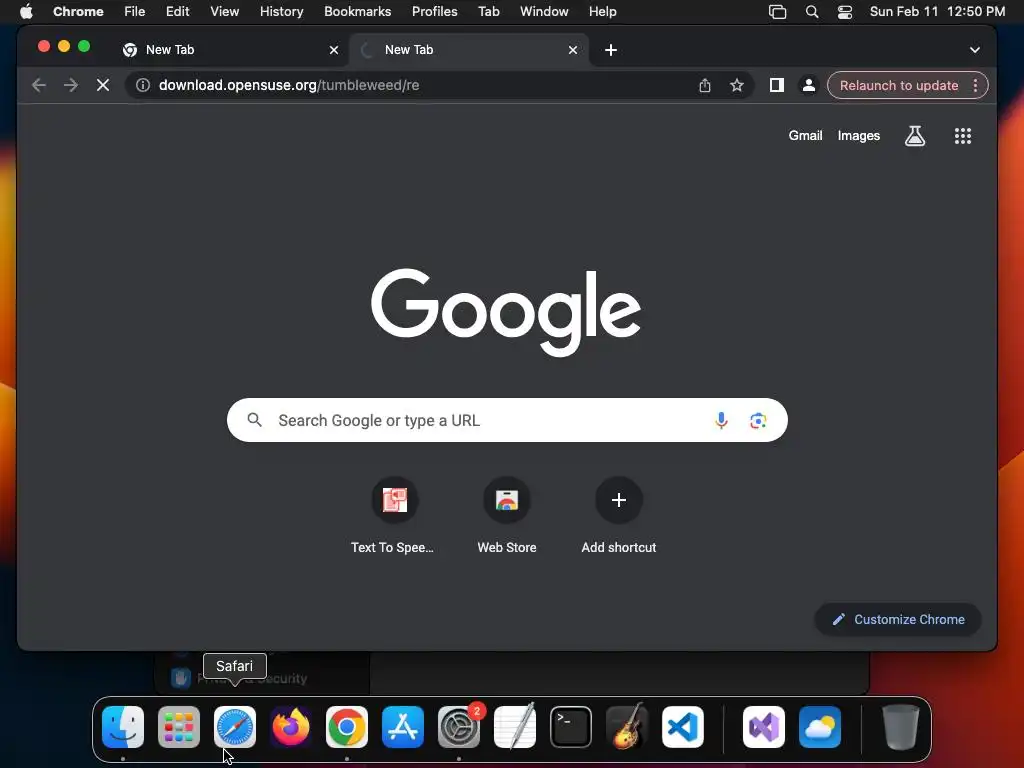Launch GarageBand from the Dock
The width and height of the screenshot is (1024, 768).
pos(627,727)
